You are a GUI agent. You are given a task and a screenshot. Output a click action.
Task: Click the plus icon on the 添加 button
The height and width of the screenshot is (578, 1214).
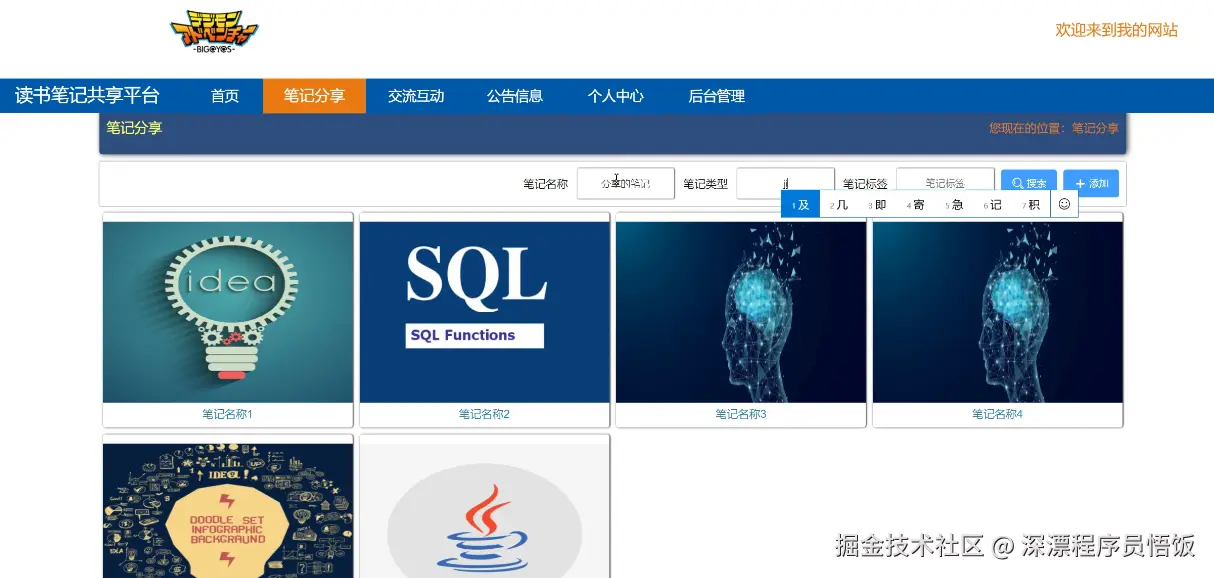tap(1078, 183)
